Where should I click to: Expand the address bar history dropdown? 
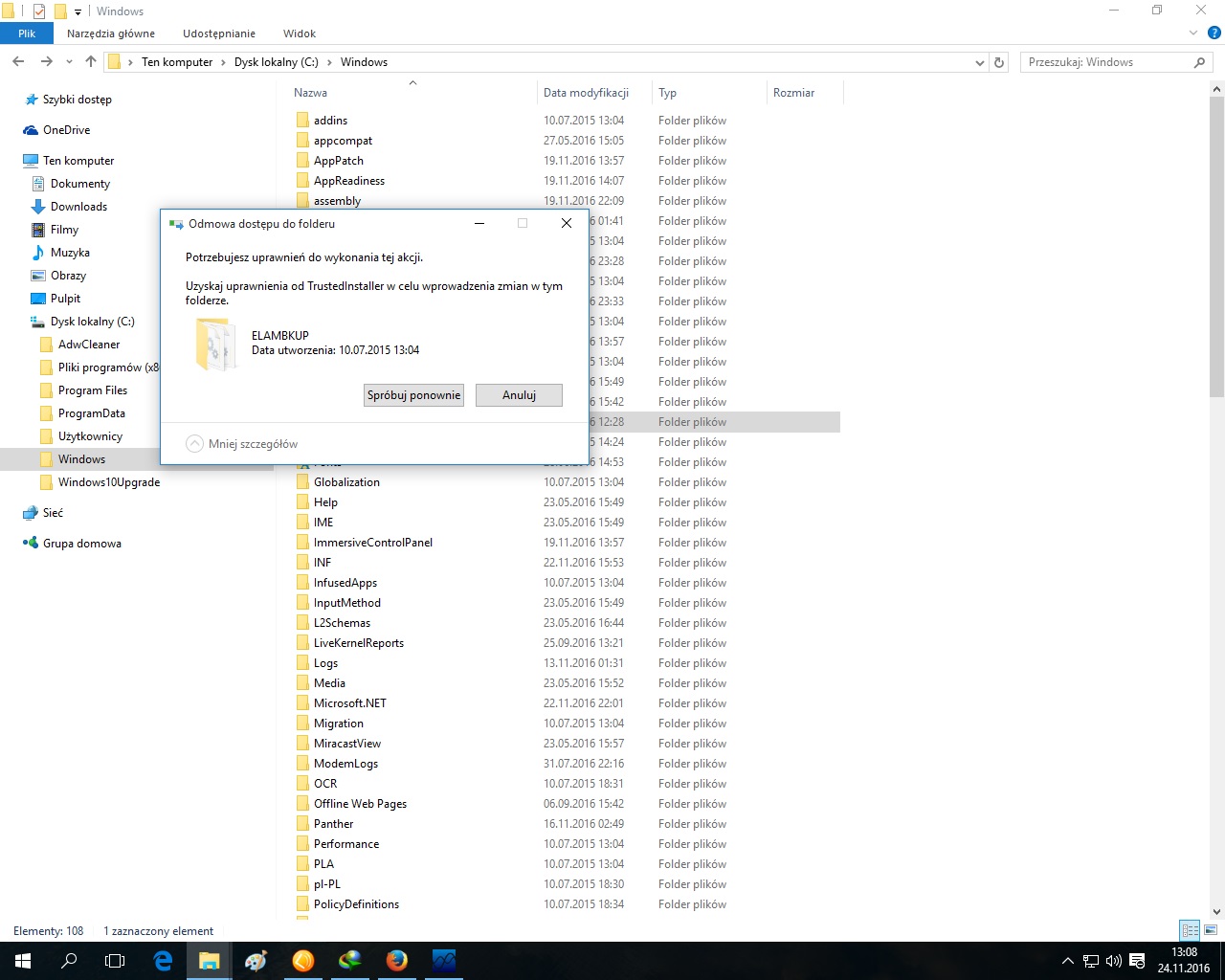(979, 62)
